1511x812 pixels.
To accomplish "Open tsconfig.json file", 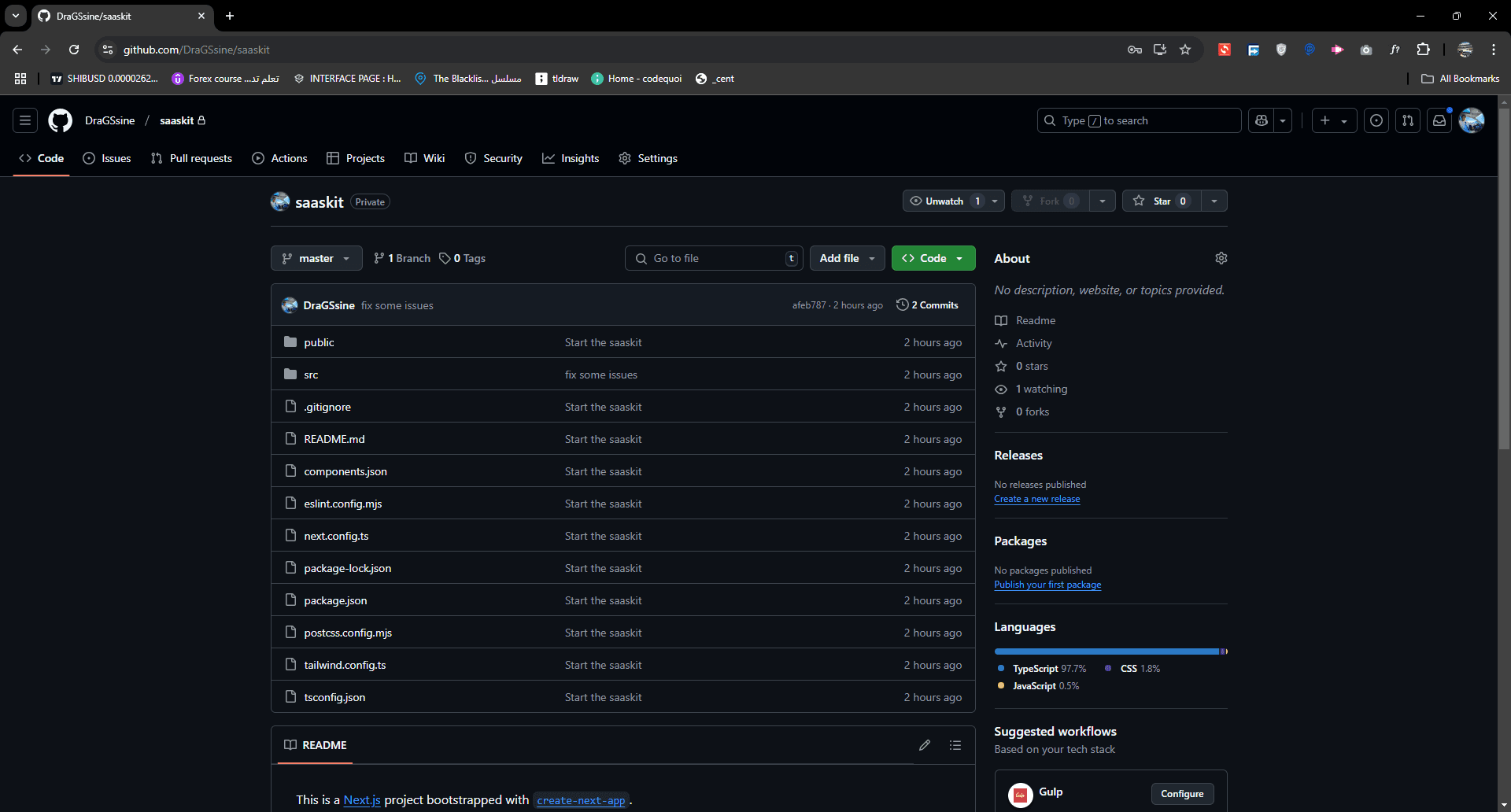I will coord(334,697).
